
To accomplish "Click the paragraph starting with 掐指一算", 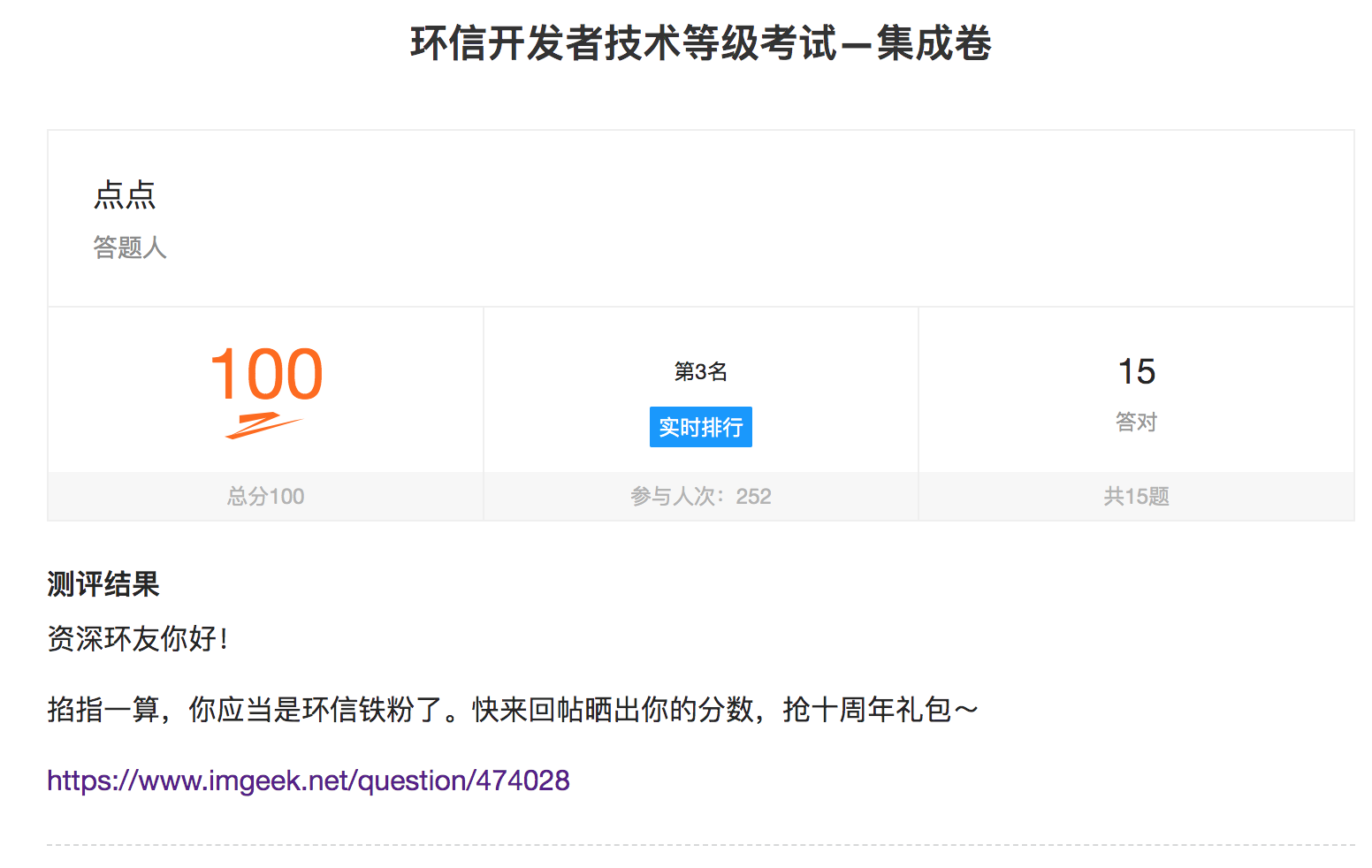I will (513, 709).
